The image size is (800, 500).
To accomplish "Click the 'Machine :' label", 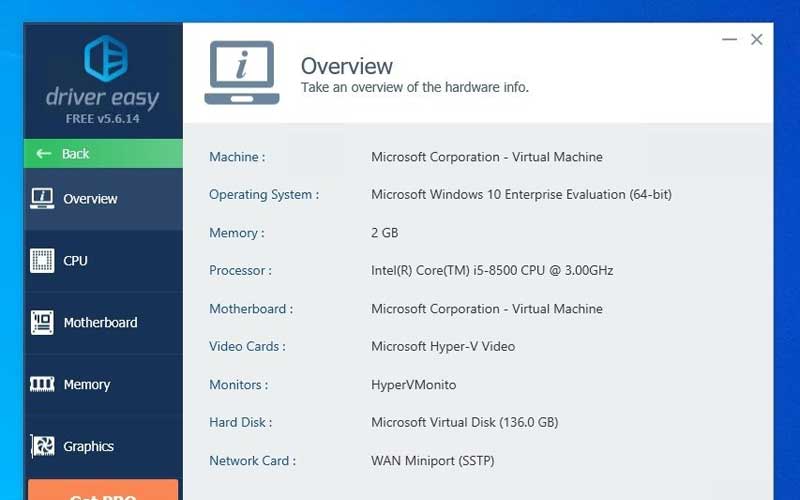I will 237,157.
